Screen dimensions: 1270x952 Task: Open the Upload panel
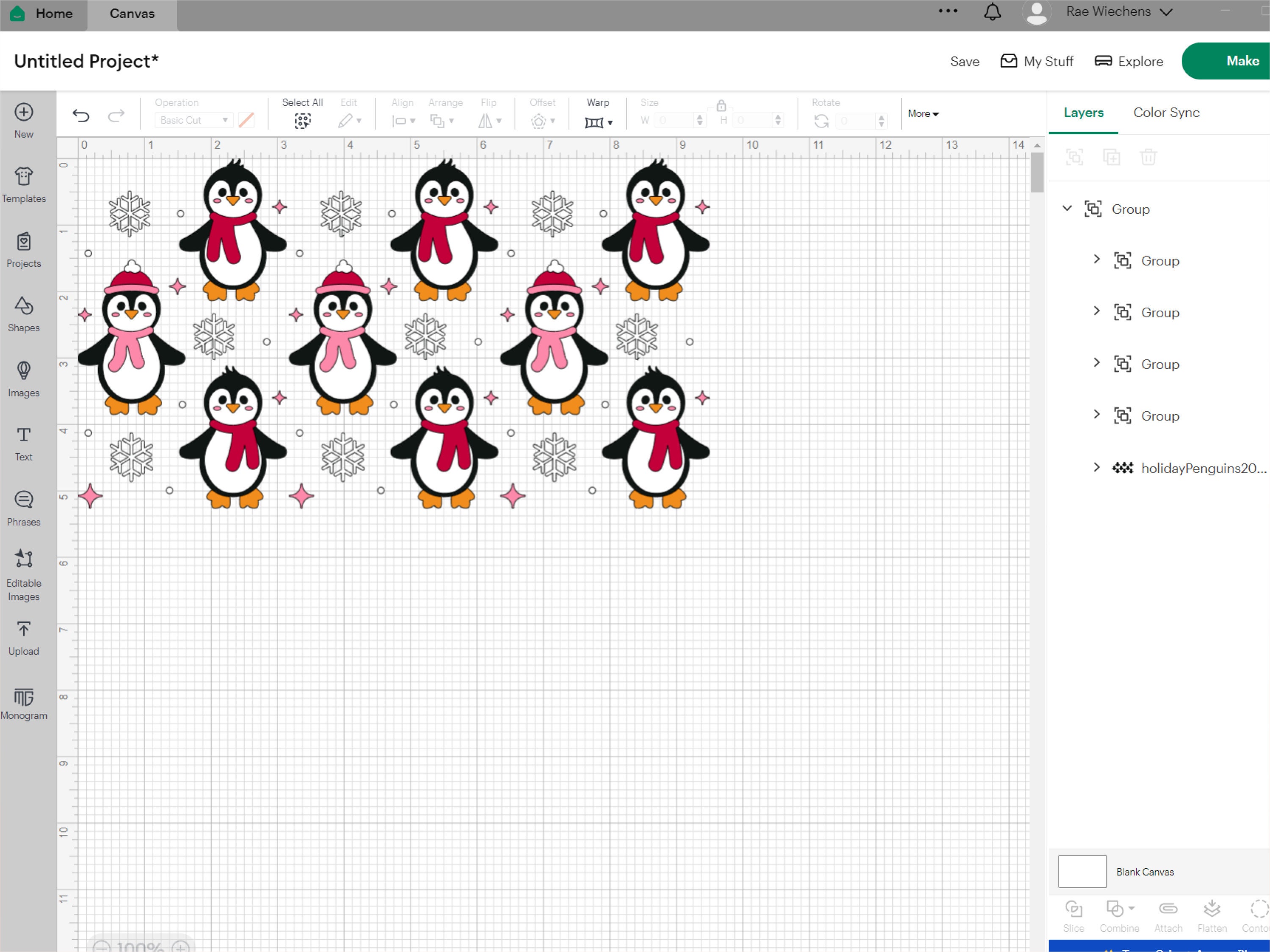24,637
